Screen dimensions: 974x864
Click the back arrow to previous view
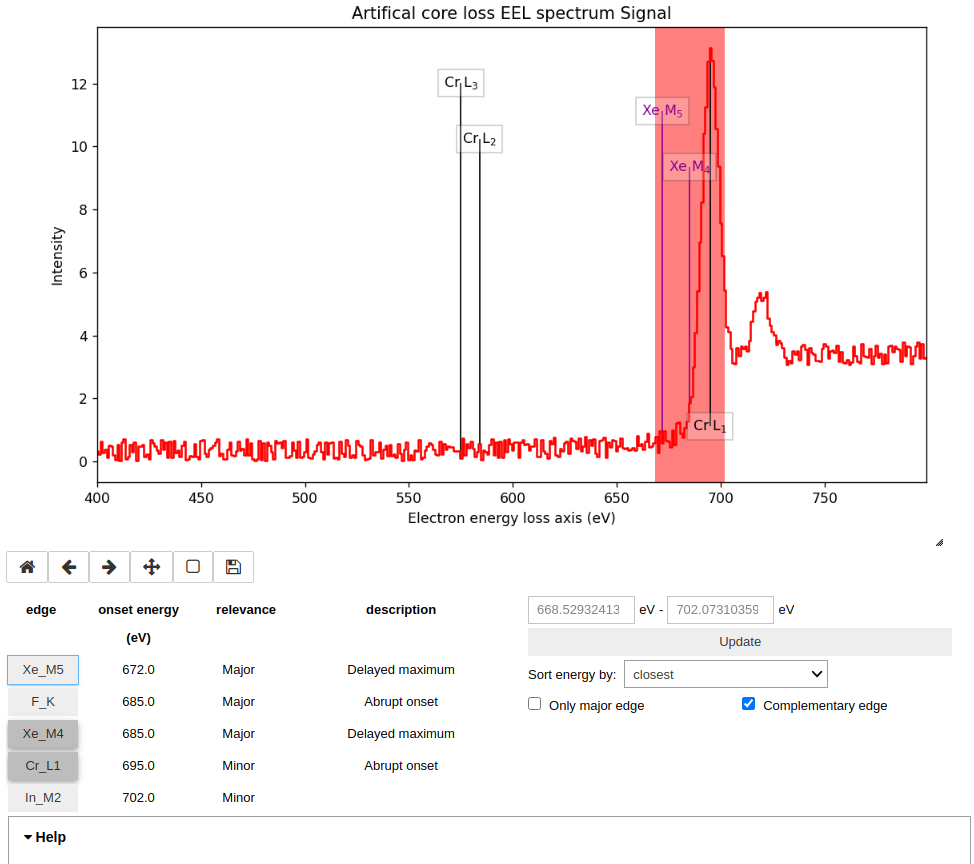69,567
